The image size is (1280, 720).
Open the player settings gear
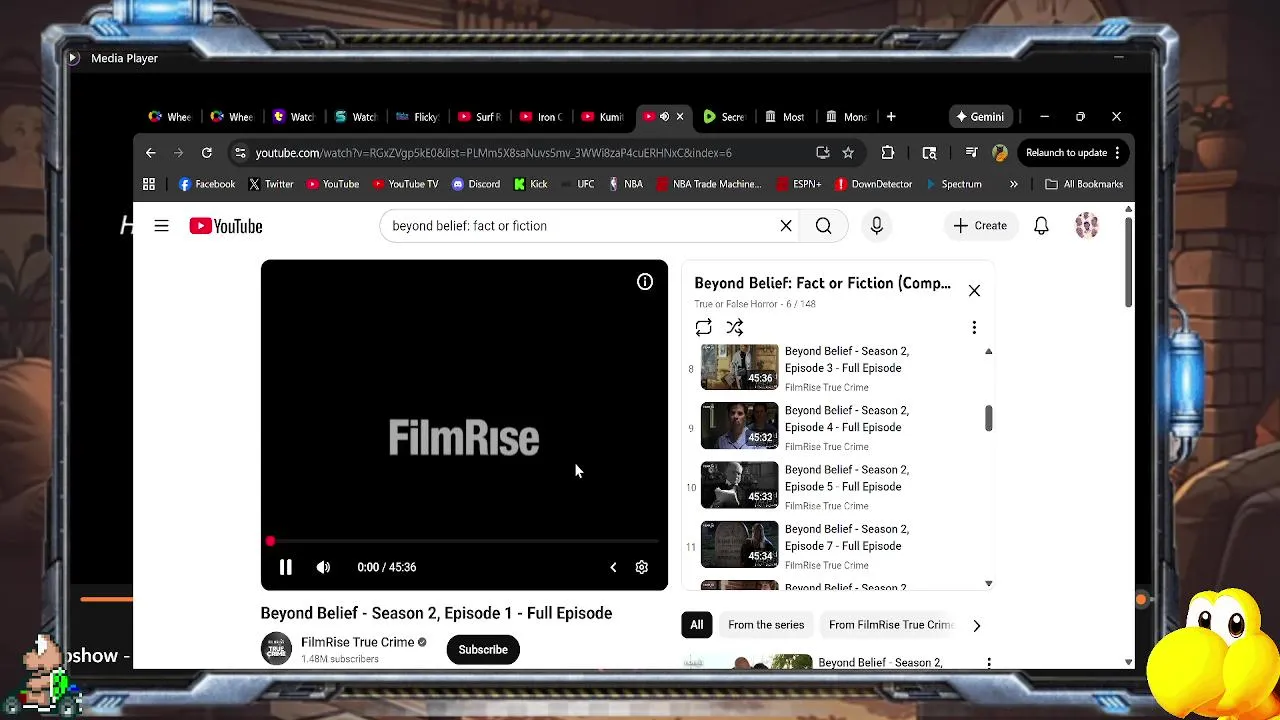tap(642, 567)
